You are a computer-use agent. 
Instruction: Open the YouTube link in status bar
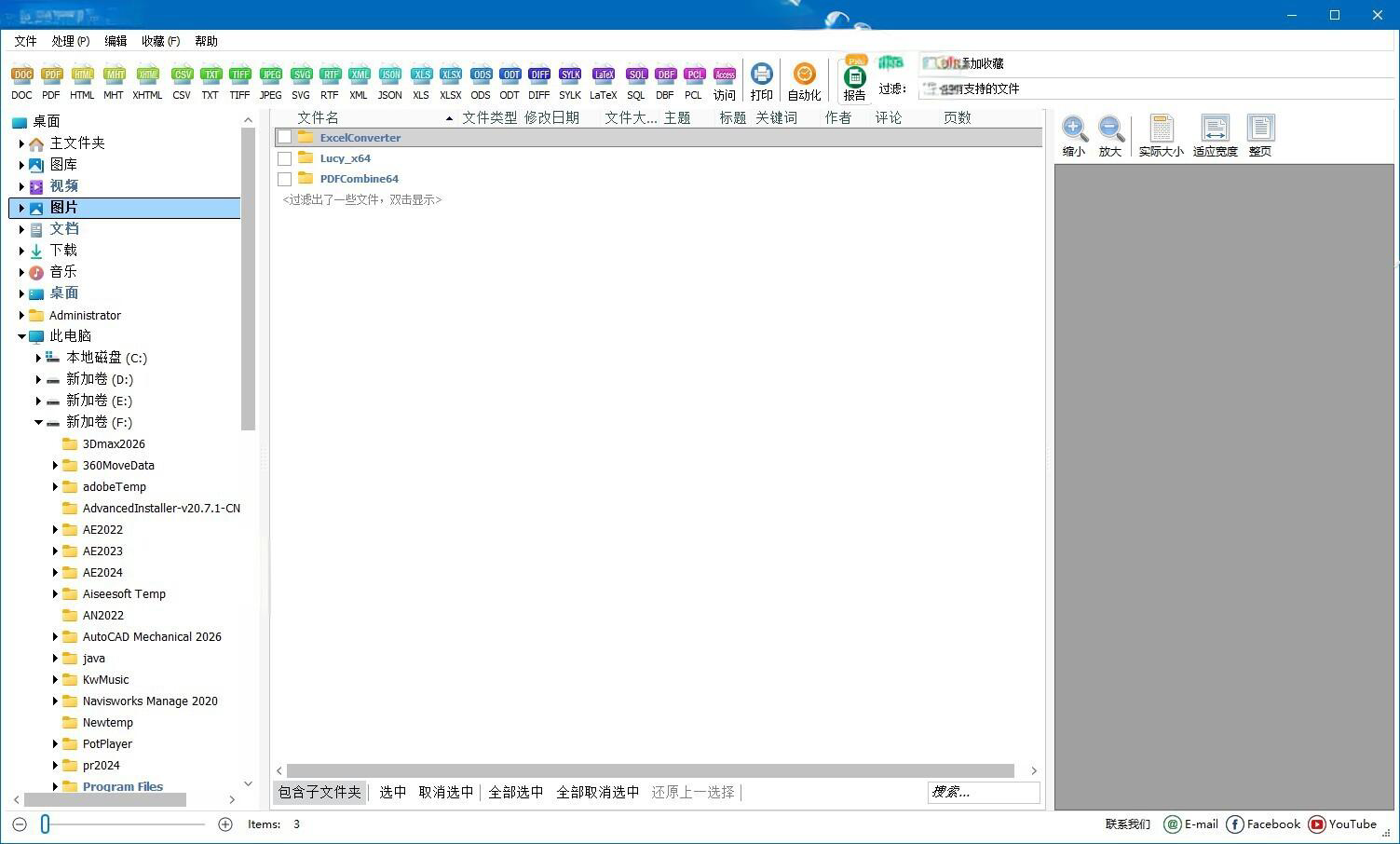click(1342, 824)
